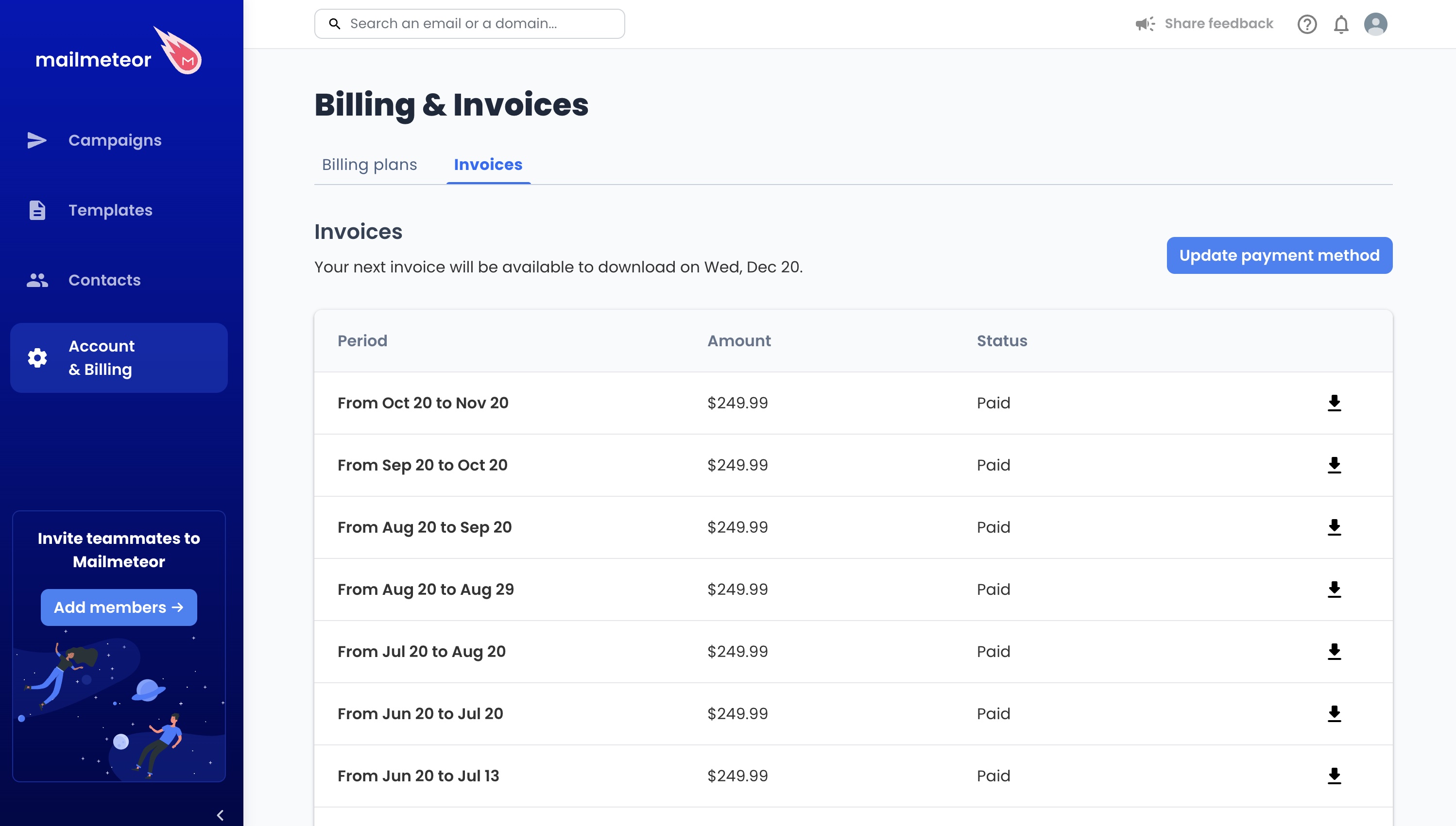Open notifications bell
The height and width of the screenshot is (826, 1456).
point(1341,24)
